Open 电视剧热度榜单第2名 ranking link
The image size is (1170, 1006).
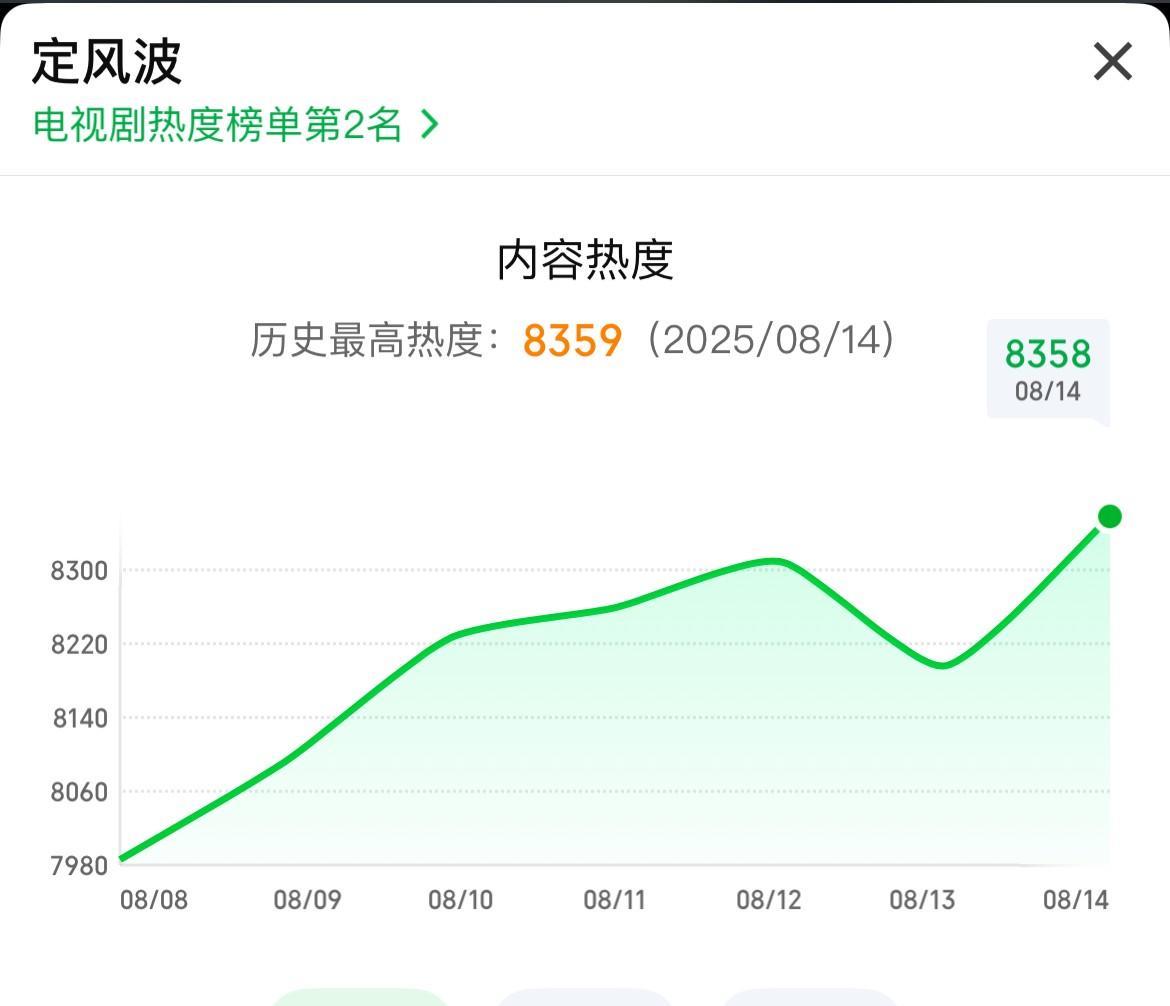click(235, 124)
